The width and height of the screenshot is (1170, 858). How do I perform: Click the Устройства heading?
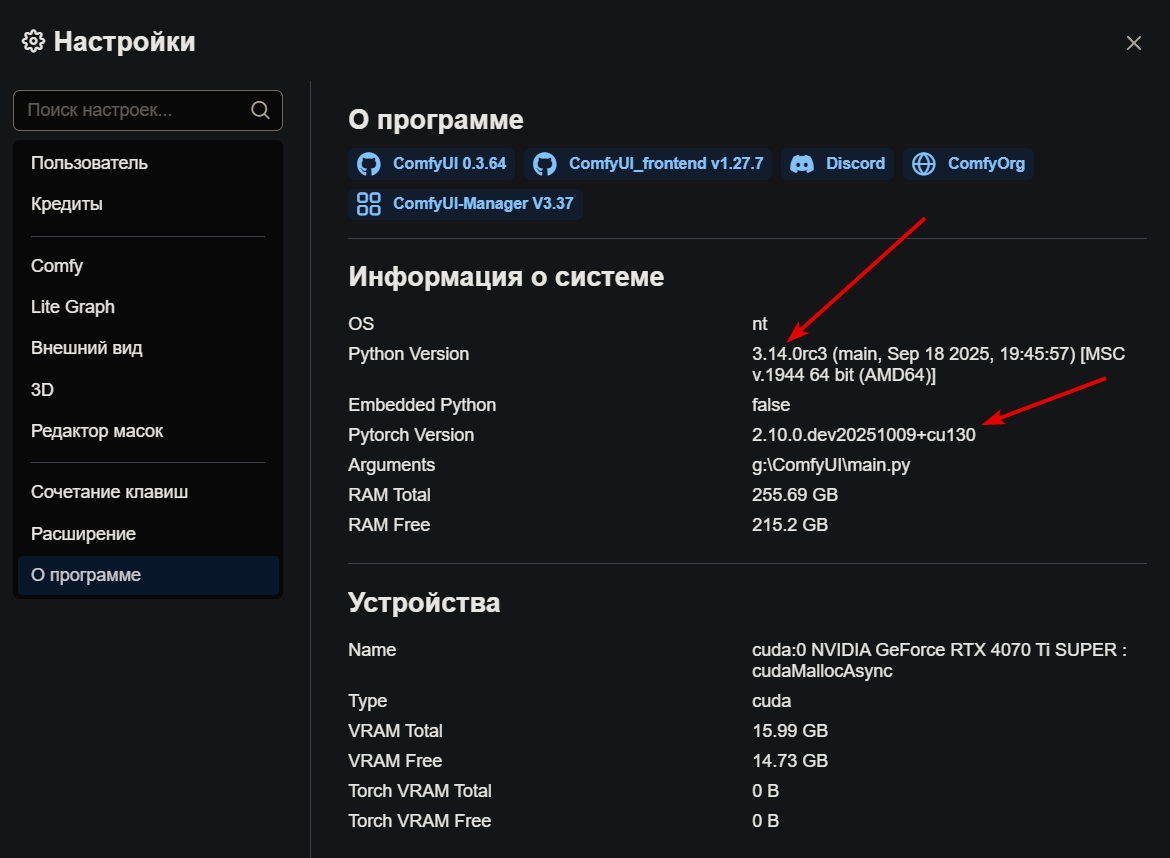(424, 603)
